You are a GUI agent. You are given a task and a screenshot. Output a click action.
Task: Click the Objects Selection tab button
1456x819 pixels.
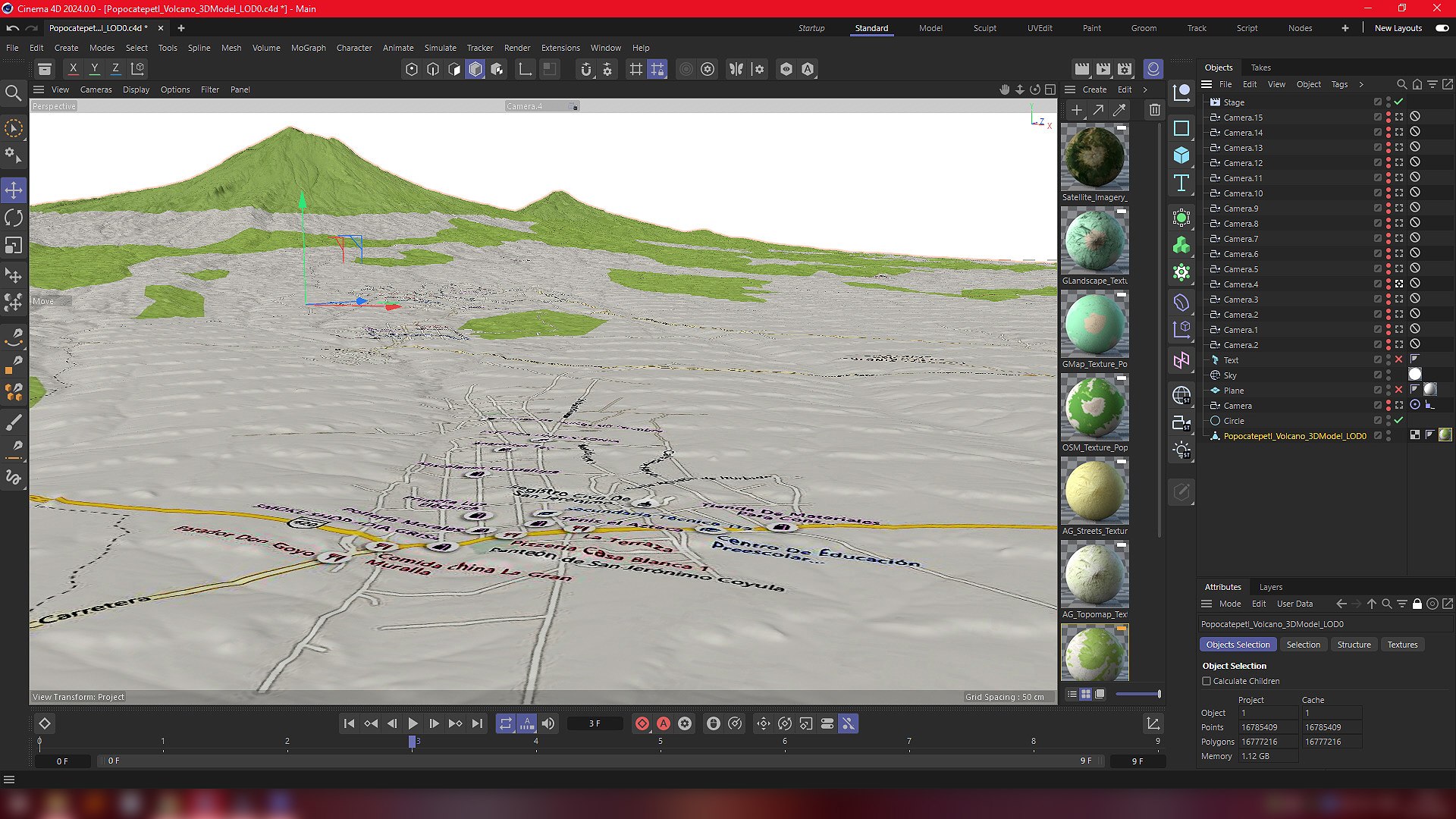point(1238,645)
